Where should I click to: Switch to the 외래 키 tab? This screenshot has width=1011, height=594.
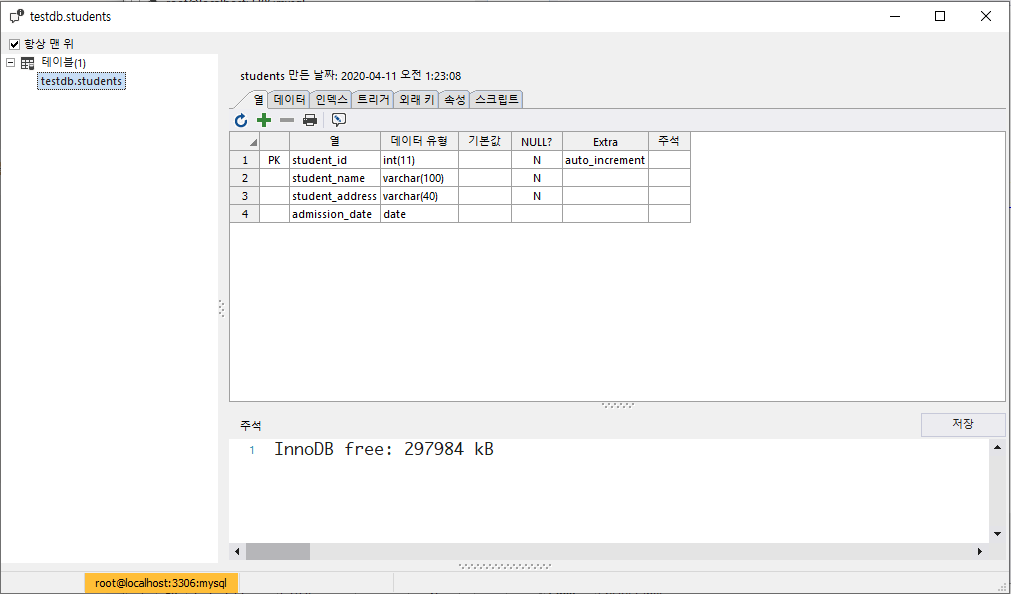[x=417, y=99]
